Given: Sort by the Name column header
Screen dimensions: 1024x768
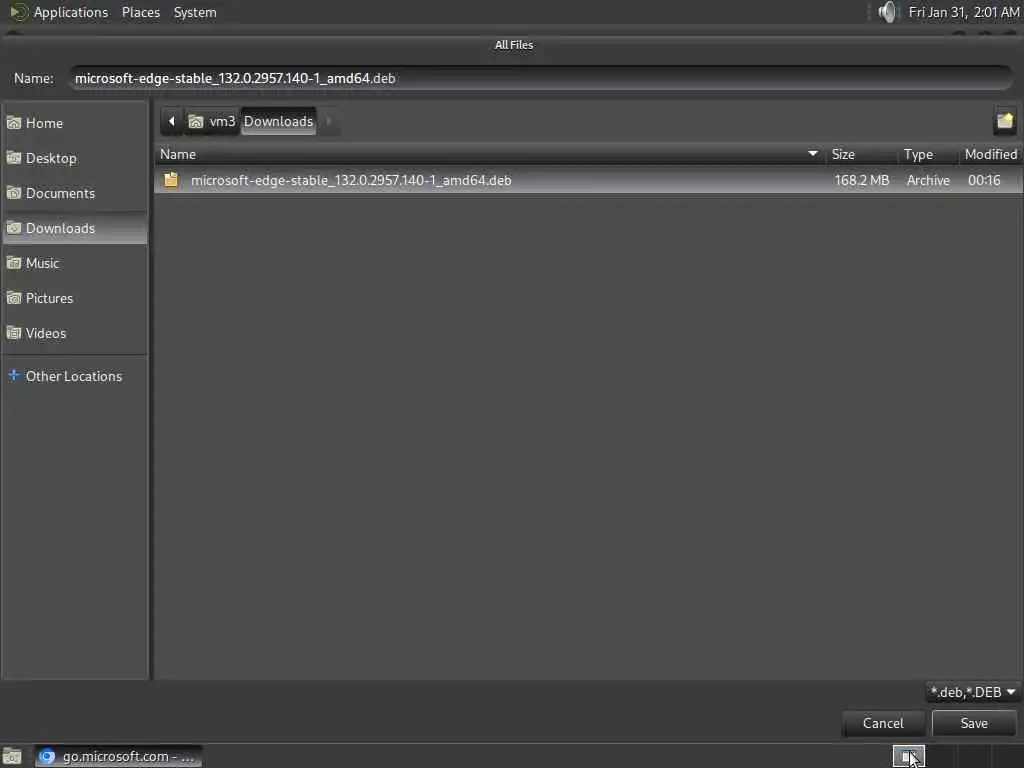Looking at the screenshot, I should 488,154.
